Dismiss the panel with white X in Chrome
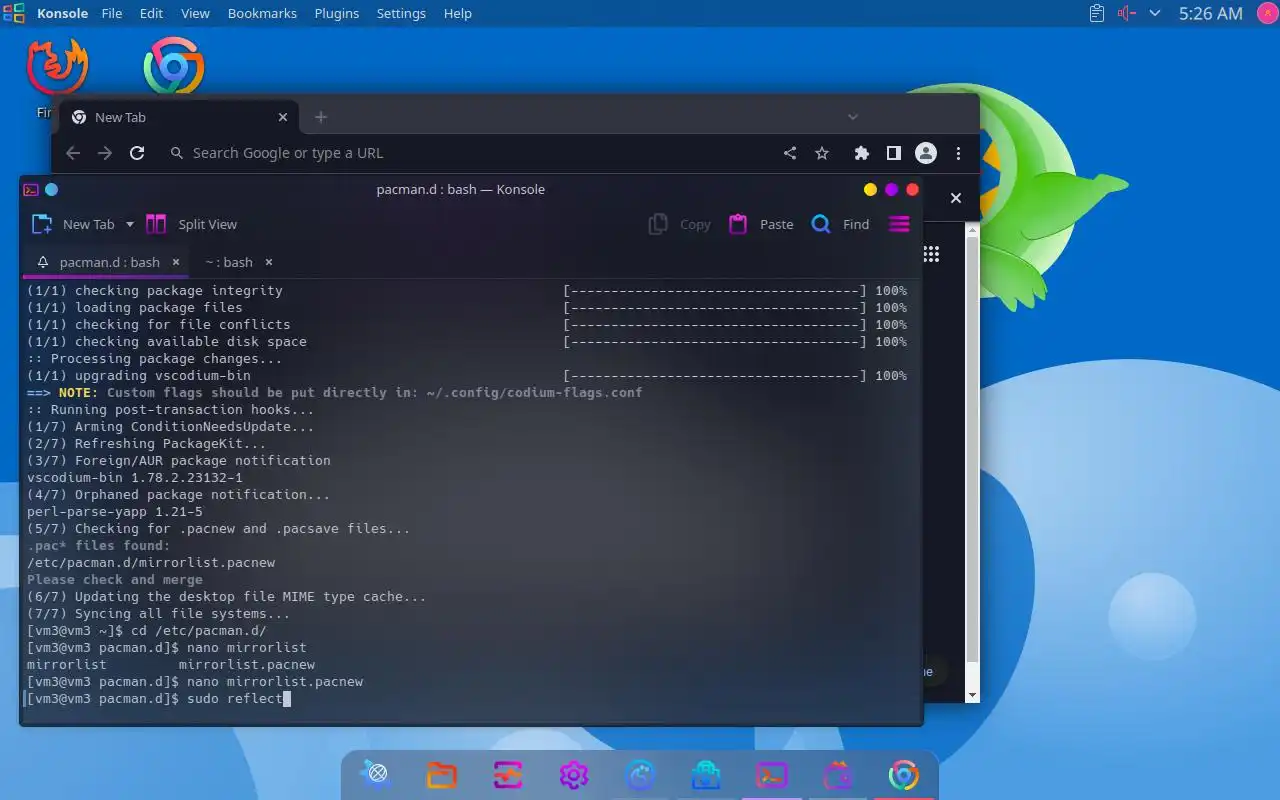The height and width of the screenshot is (800, 1280). pyautogui.click(x=955, y=198)
